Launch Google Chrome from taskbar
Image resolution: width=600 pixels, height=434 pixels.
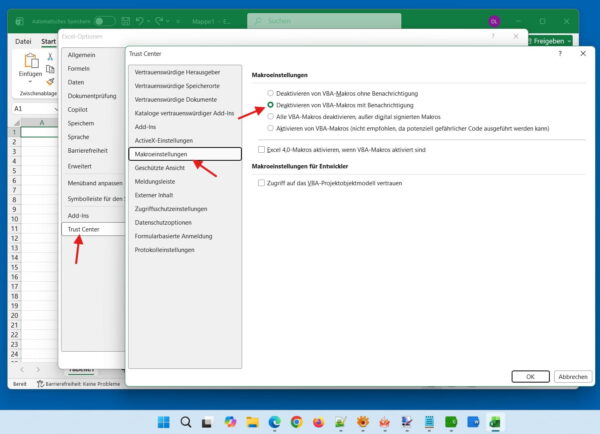297,422
